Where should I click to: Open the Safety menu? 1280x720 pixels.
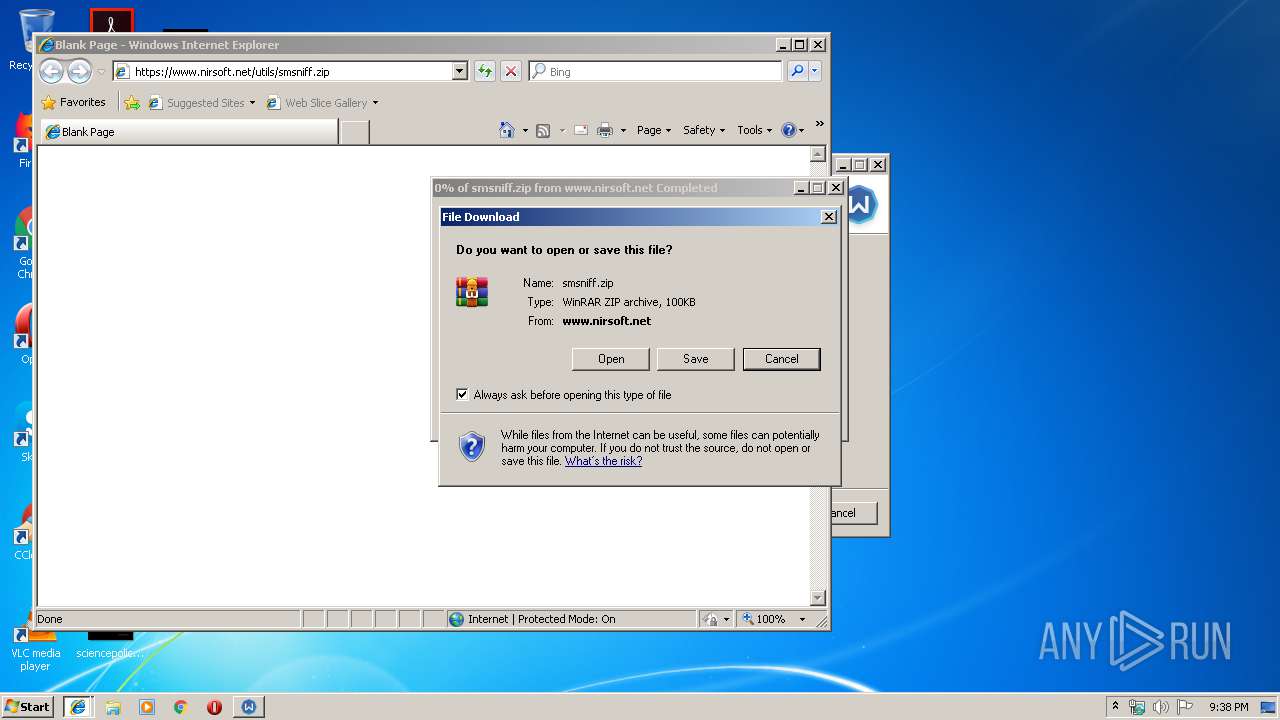[704, 130]
